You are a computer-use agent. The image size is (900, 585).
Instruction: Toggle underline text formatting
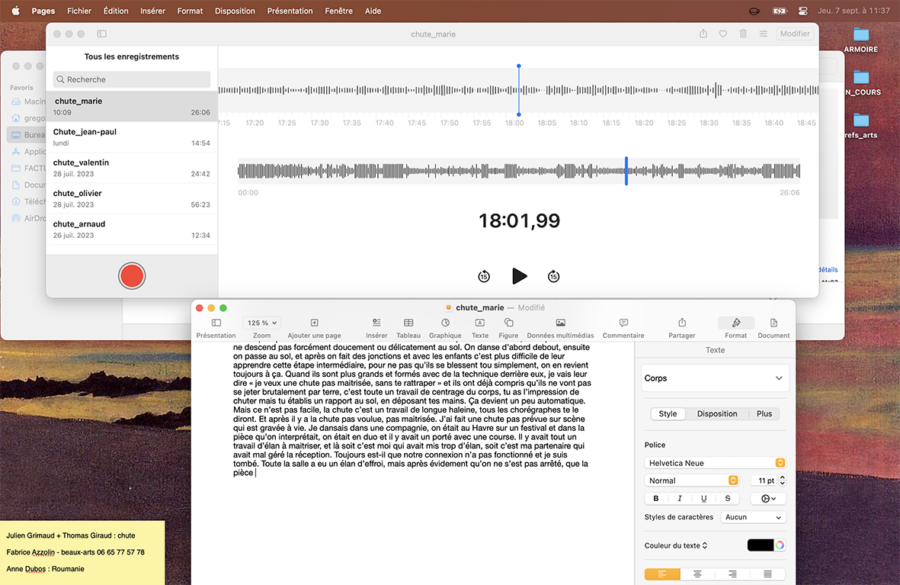tap(704, 498)
